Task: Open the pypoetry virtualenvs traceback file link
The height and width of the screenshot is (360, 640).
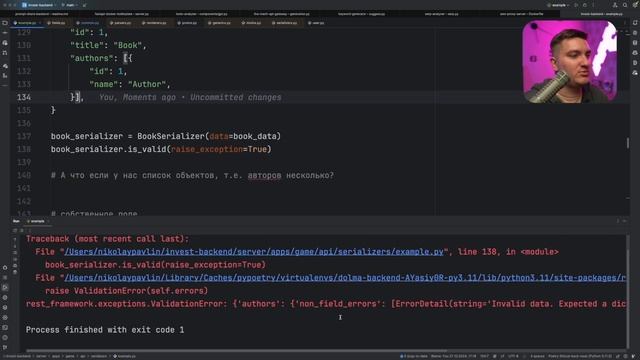Action: pos(345,278)
